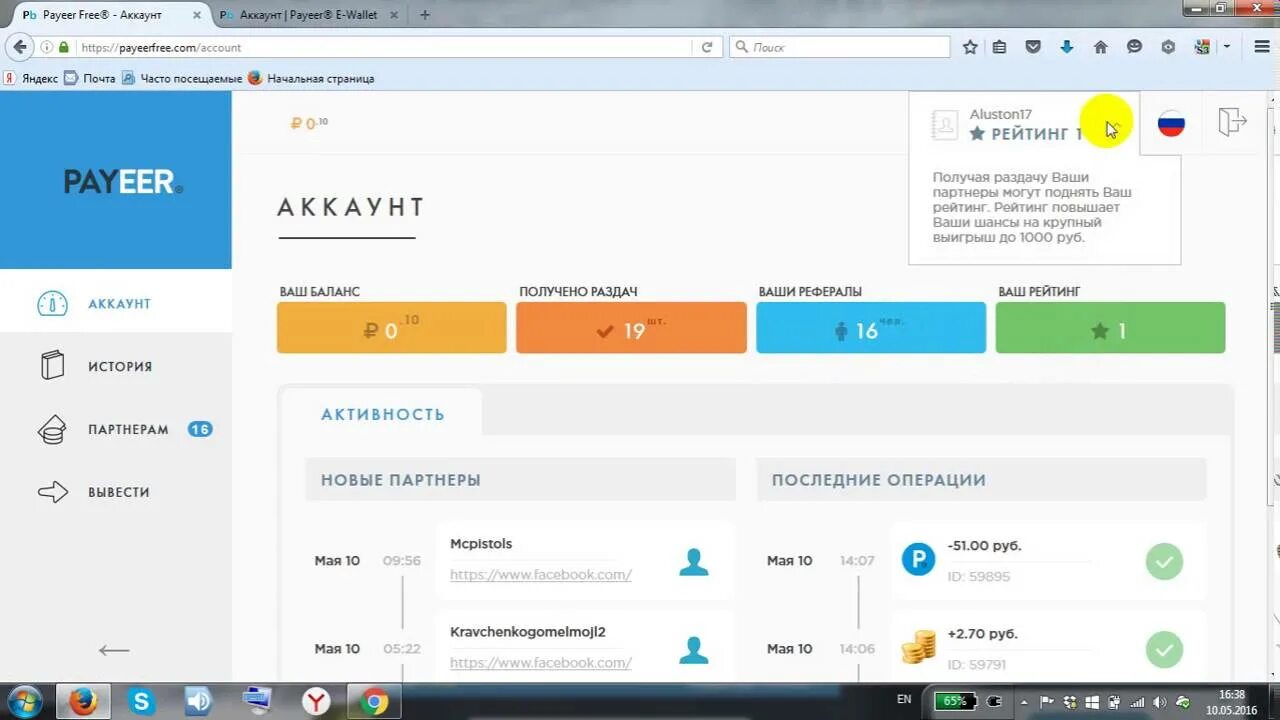Open Mcpistols facebook link

[540, 574]
